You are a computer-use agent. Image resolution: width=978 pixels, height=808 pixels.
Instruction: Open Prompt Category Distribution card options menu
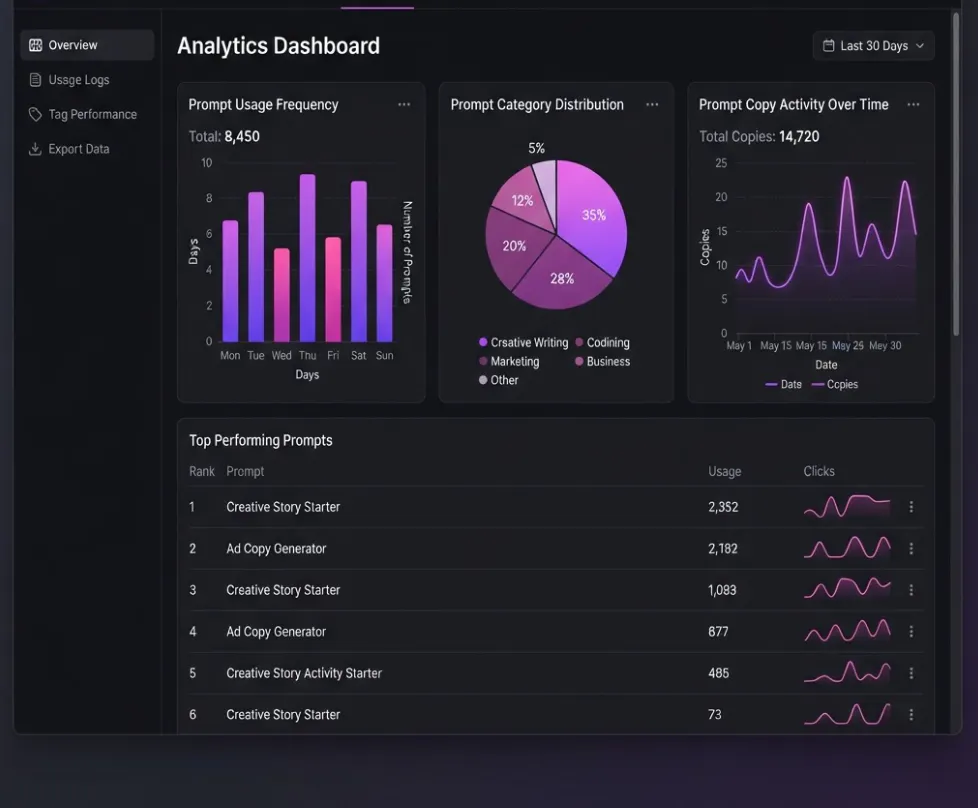pyautogui.click(x=652, y=104)
